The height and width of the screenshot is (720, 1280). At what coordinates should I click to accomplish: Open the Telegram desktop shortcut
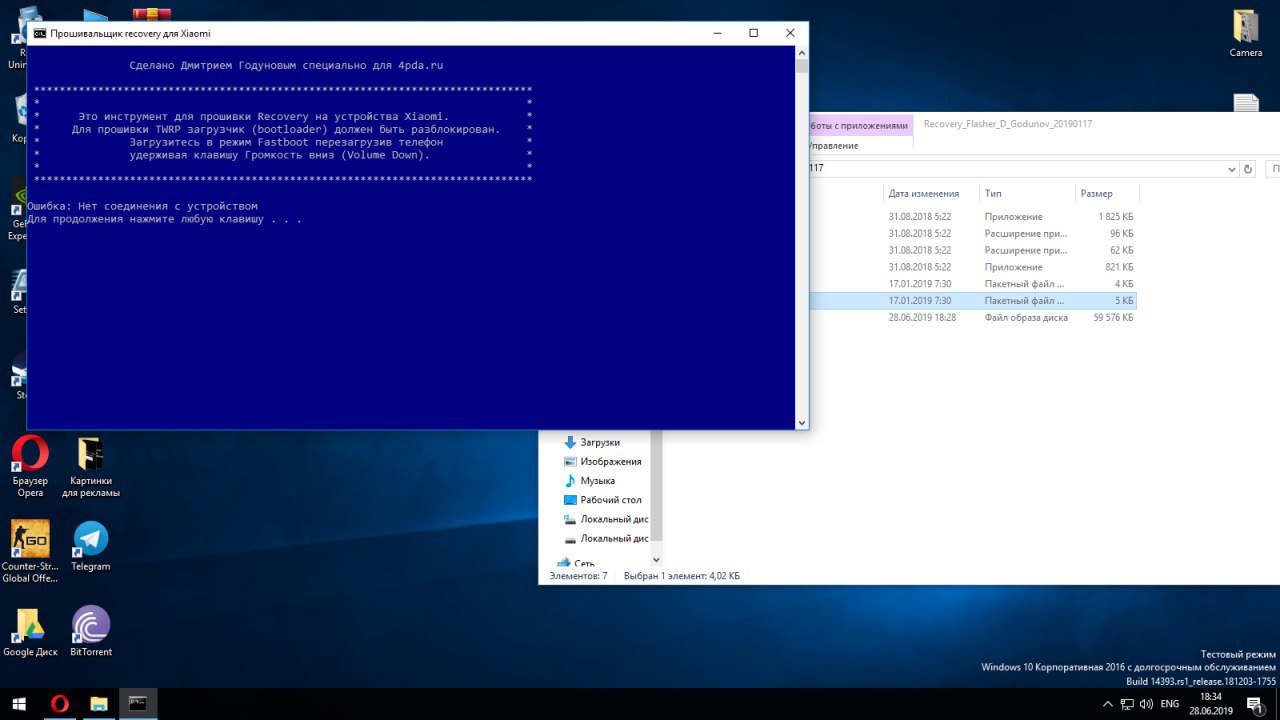coord(91,546)
